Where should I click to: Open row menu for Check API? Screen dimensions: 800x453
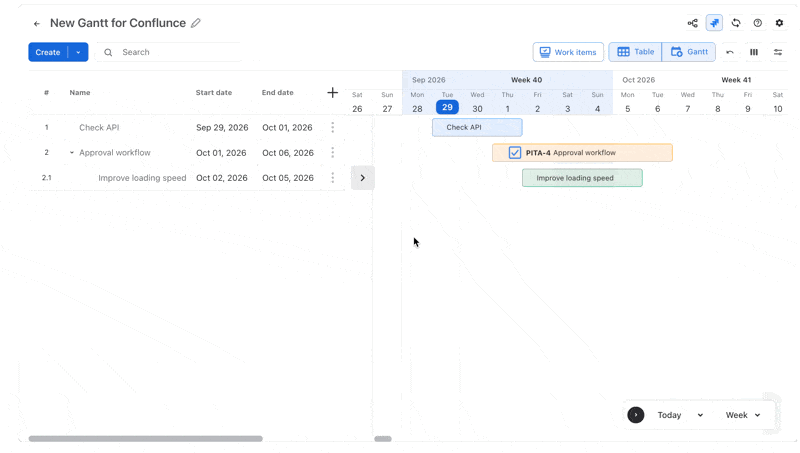[x=333, y=128]
